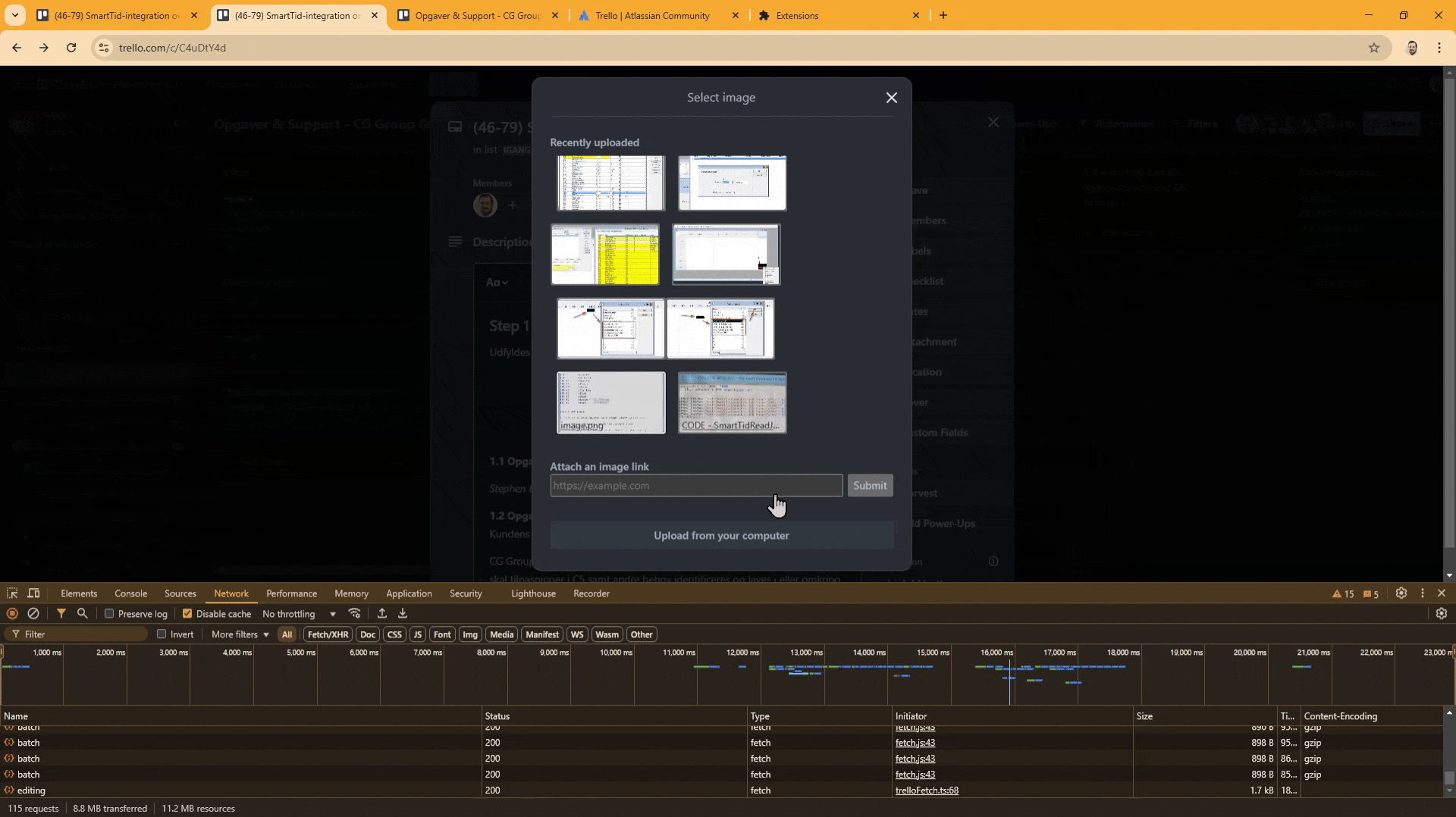Open the Lighthouse panel
The image size is (1456, 817).
(533, 593)
